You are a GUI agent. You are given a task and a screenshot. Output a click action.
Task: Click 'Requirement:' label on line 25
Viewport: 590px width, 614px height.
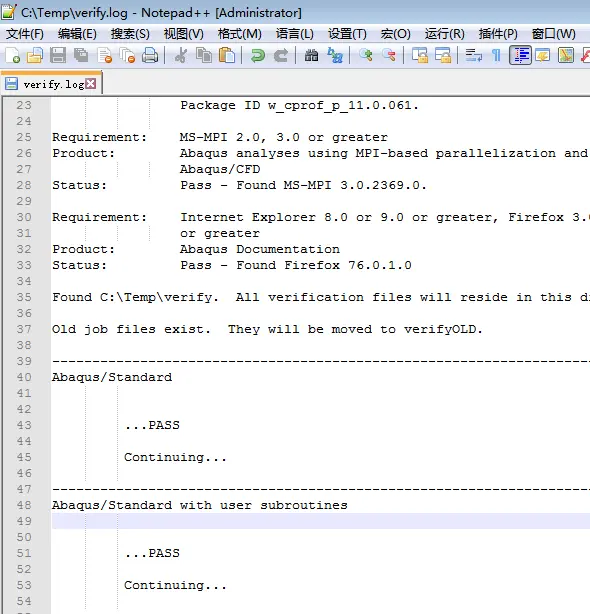(x=99, y=137)
